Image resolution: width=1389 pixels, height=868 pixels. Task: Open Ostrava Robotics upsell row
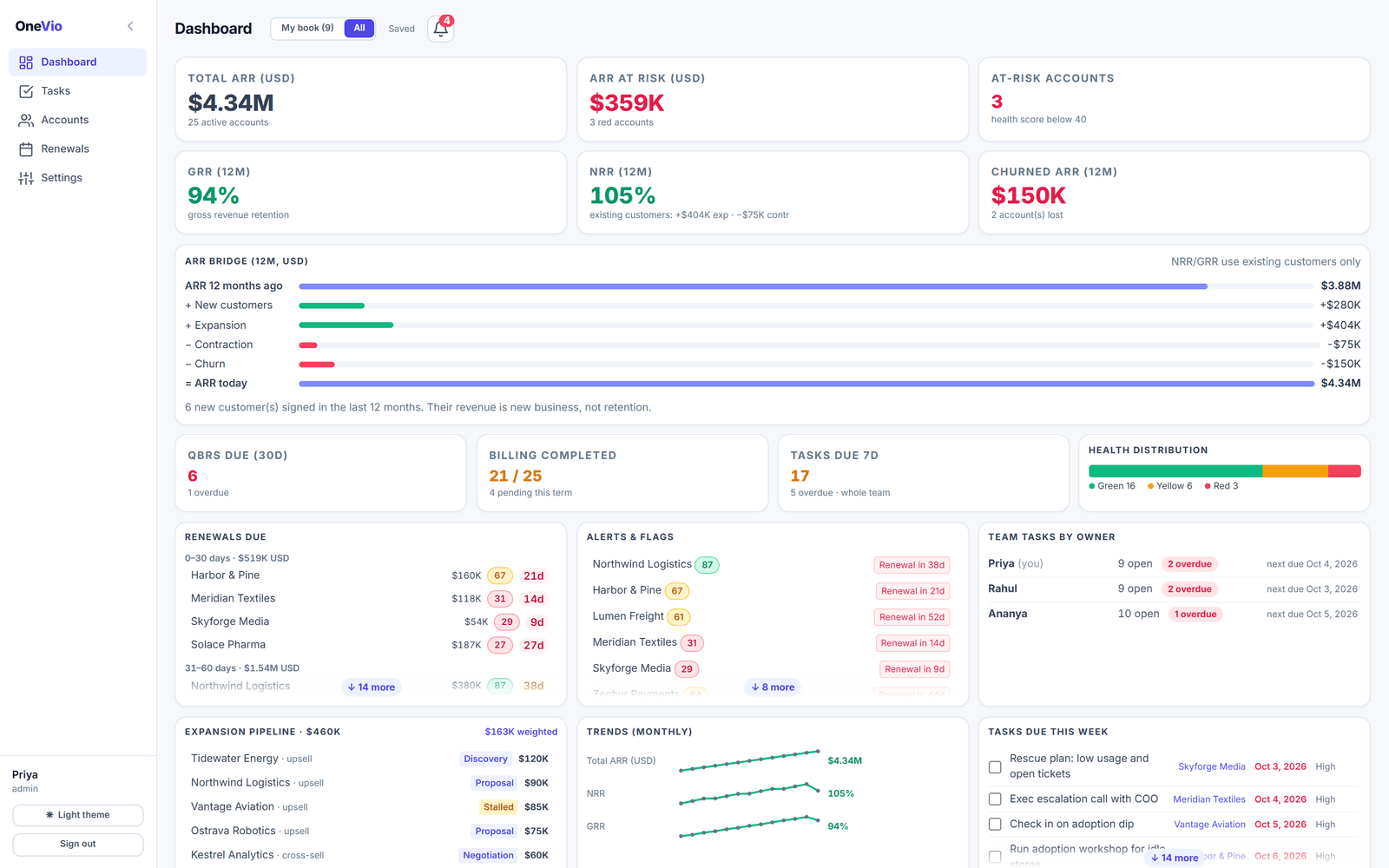[371, 831]
